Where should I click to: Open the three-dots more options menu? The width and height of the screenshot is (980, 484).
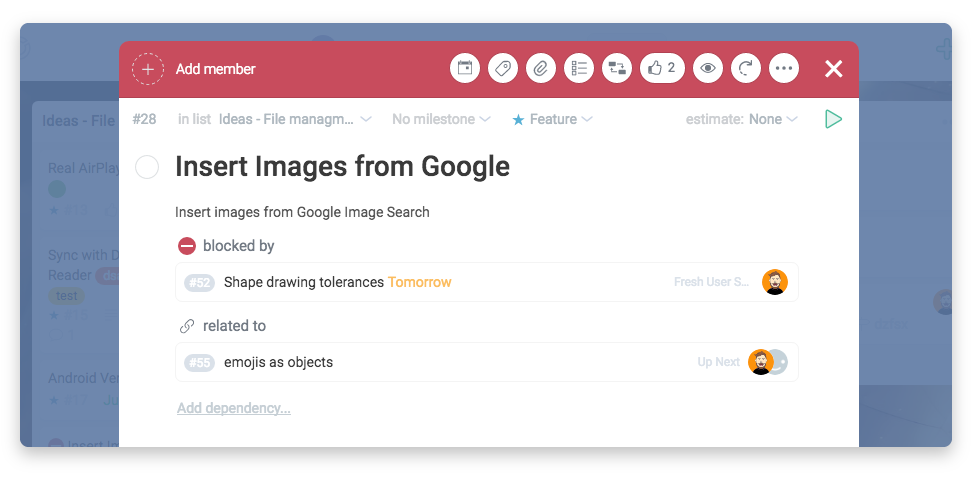point(784,69)
